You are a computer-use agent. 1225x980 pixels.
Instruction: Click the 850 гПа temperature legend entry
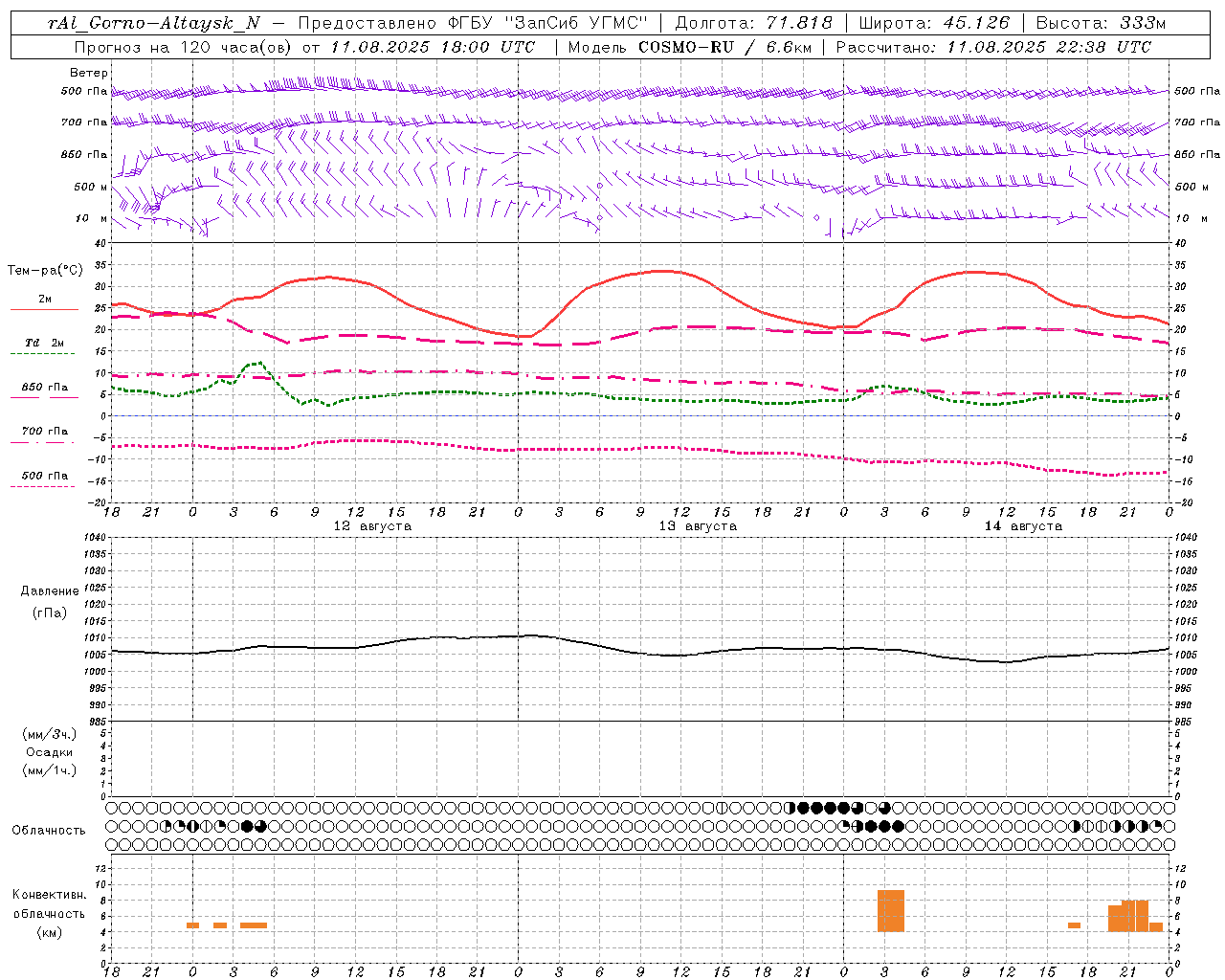(x=44, y=388)
